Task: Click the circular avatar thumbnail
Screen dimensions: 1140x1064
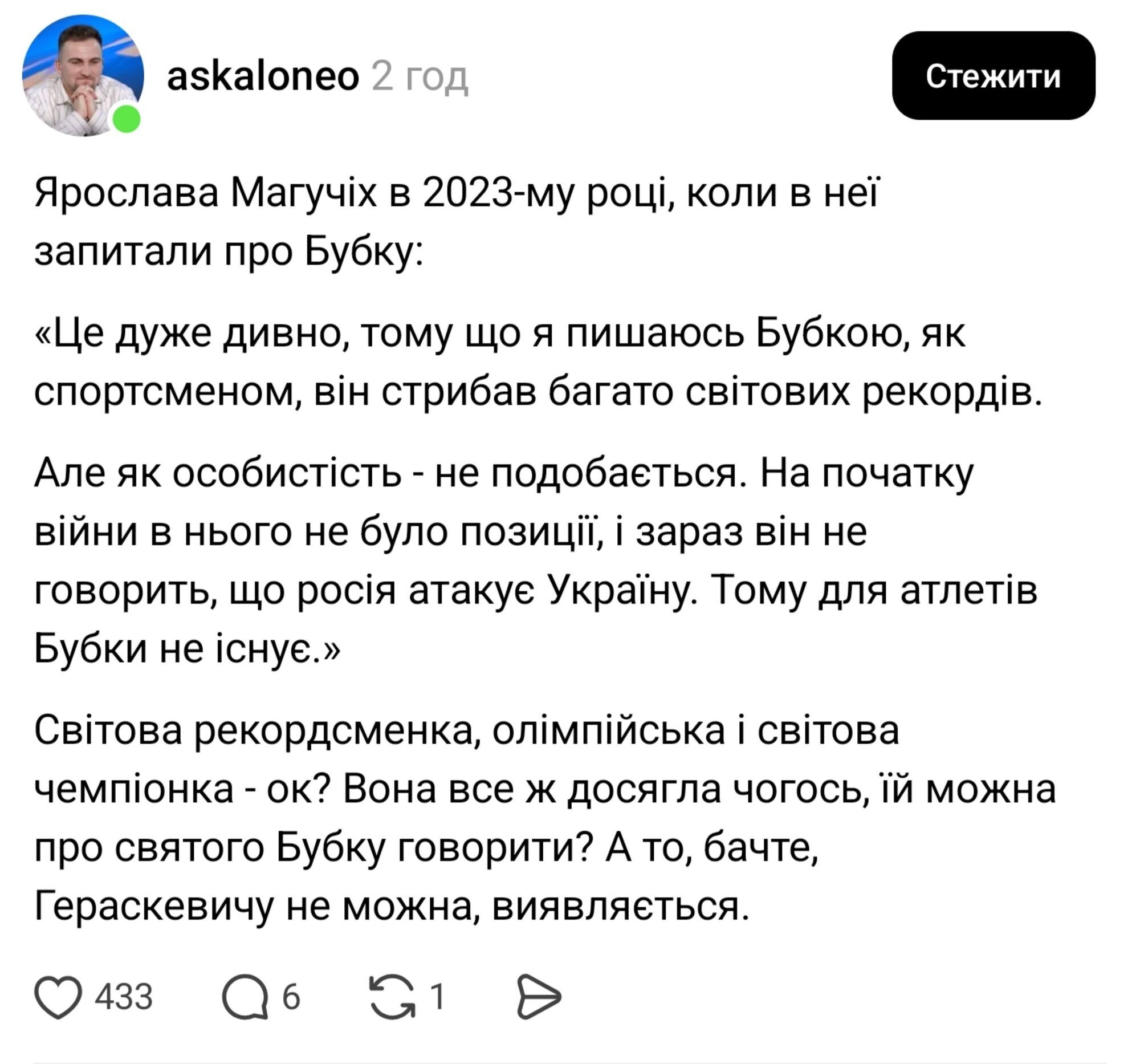Action: [83, 79]
